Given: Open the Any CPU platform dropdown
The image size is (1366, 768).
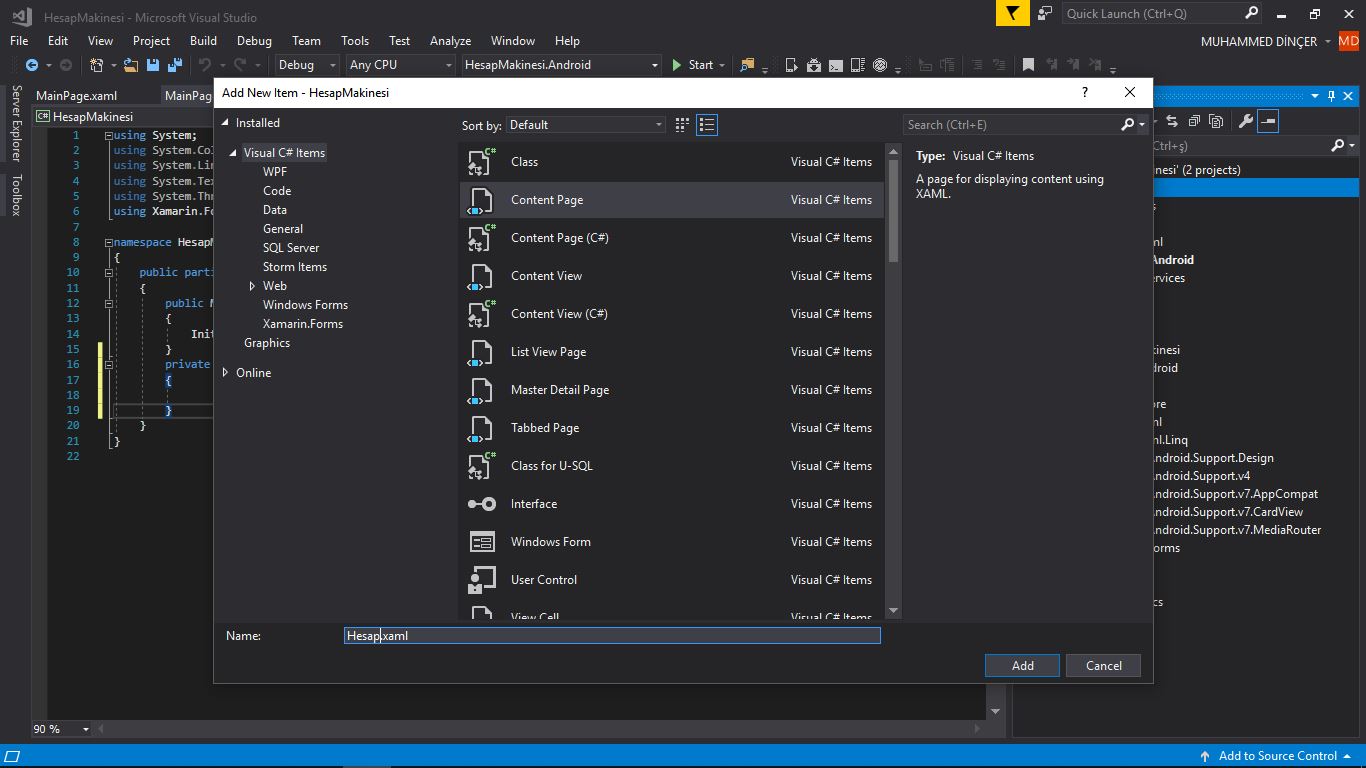Looking at the screenshot, I should pyautogui.click(x=400, y=65).
